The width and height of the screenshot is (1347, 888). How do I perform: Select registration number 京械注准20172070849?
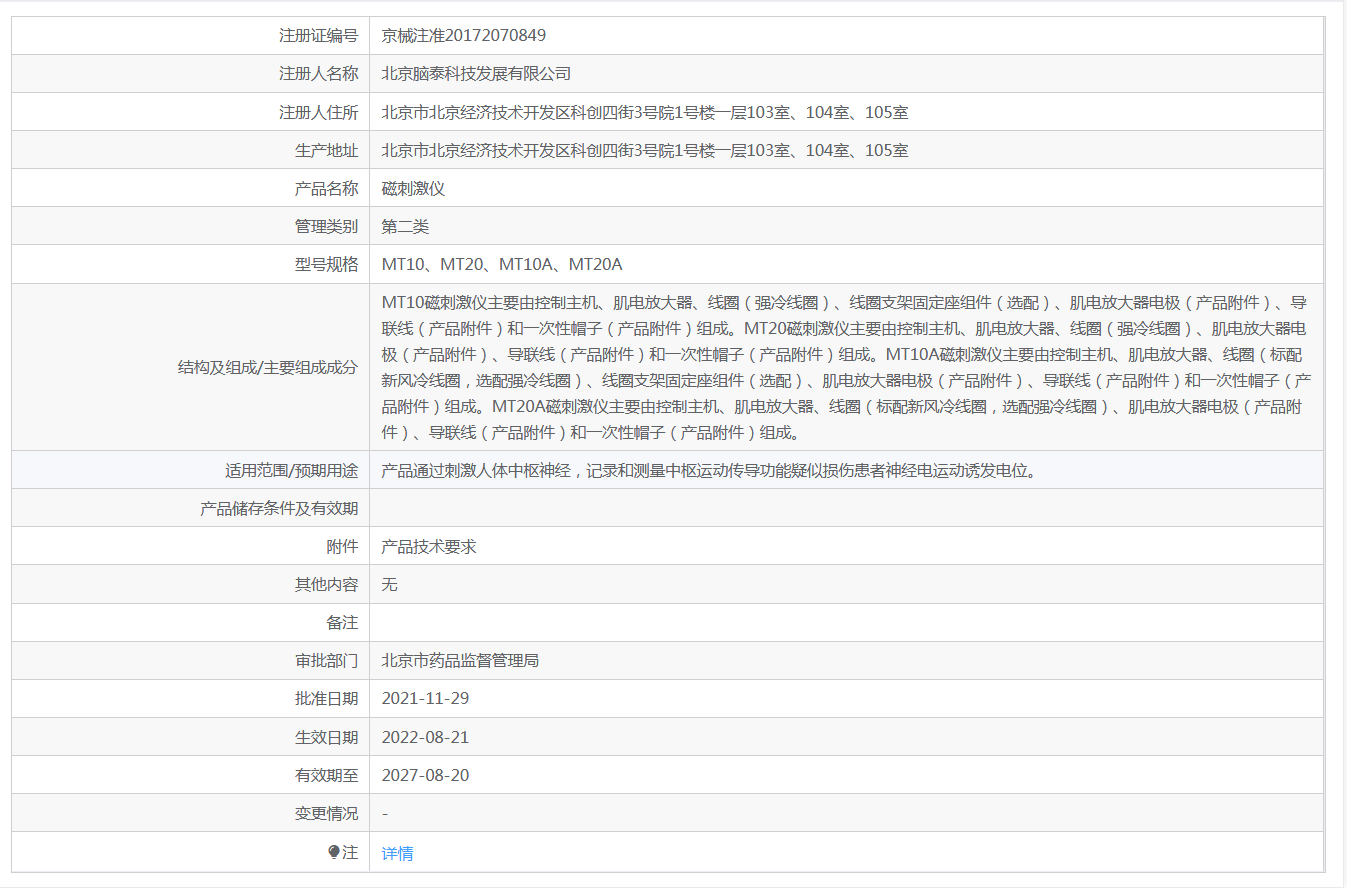coord(464,36)
